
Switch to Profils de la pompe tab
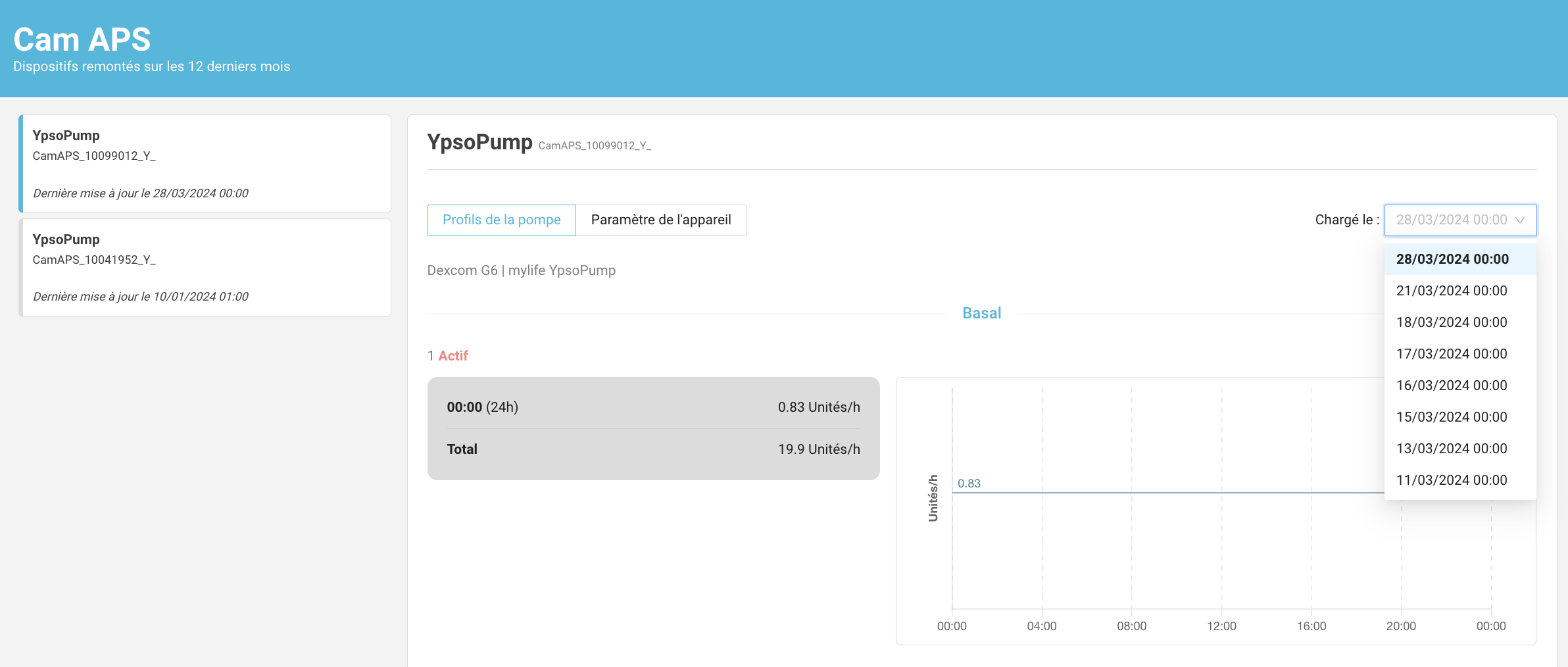coord(502,220)
